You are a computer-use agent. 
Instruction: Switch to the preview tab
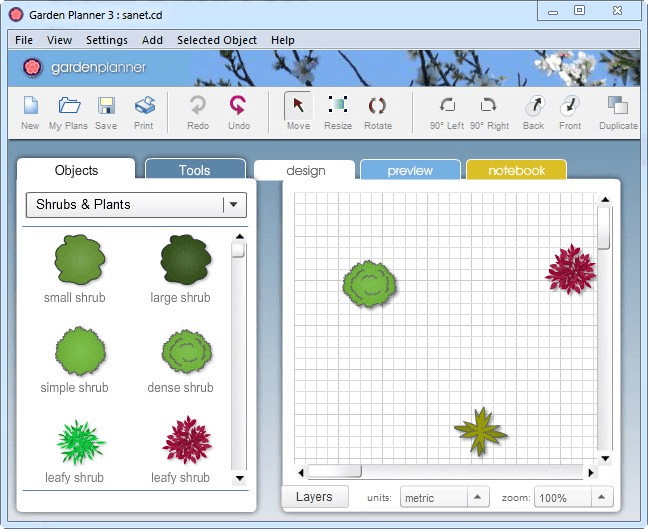tap(410, 170)
